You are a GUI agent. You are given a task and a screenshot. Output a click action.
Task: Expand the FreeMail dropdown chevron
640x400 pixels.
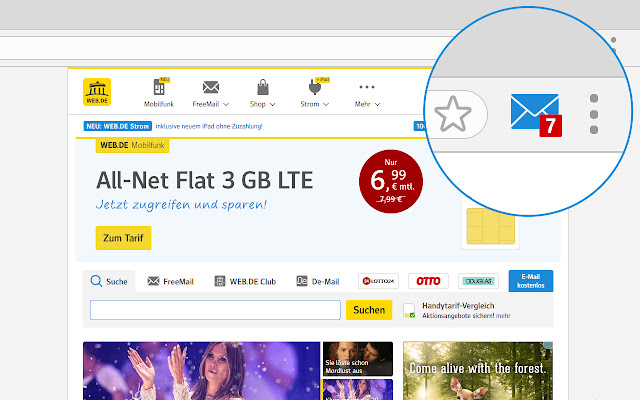click(226, 104)
